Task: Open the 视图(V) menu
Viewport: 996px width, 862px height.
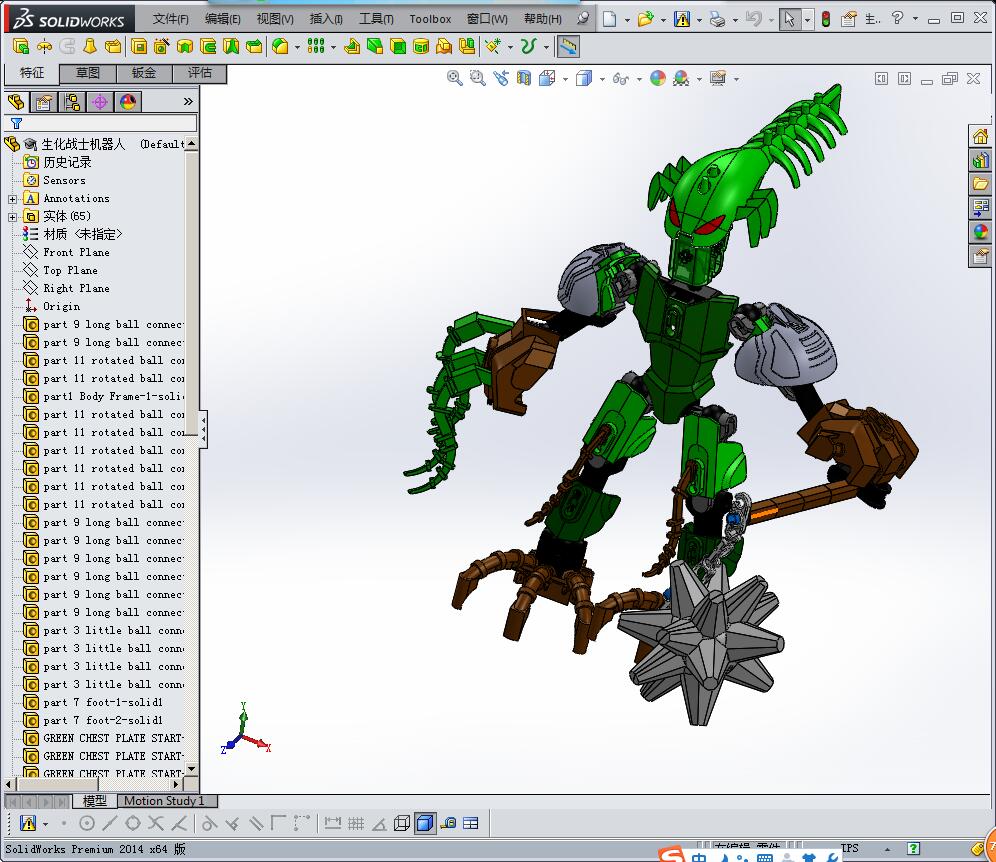Action: [275, 19]
